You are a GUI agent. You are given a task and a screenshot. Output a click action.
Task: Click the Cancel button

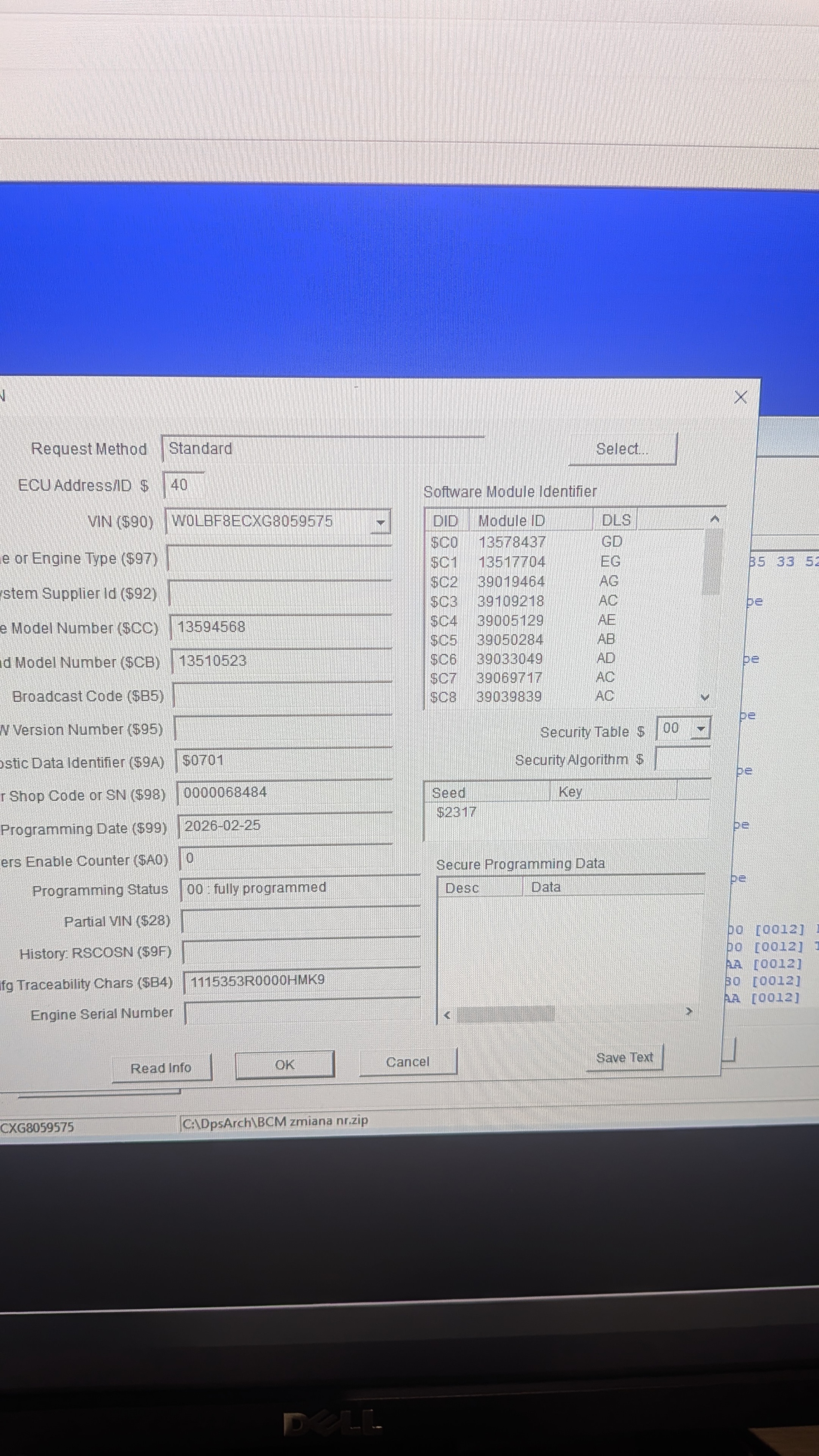pyautogui.click(x=407, y=1062)
